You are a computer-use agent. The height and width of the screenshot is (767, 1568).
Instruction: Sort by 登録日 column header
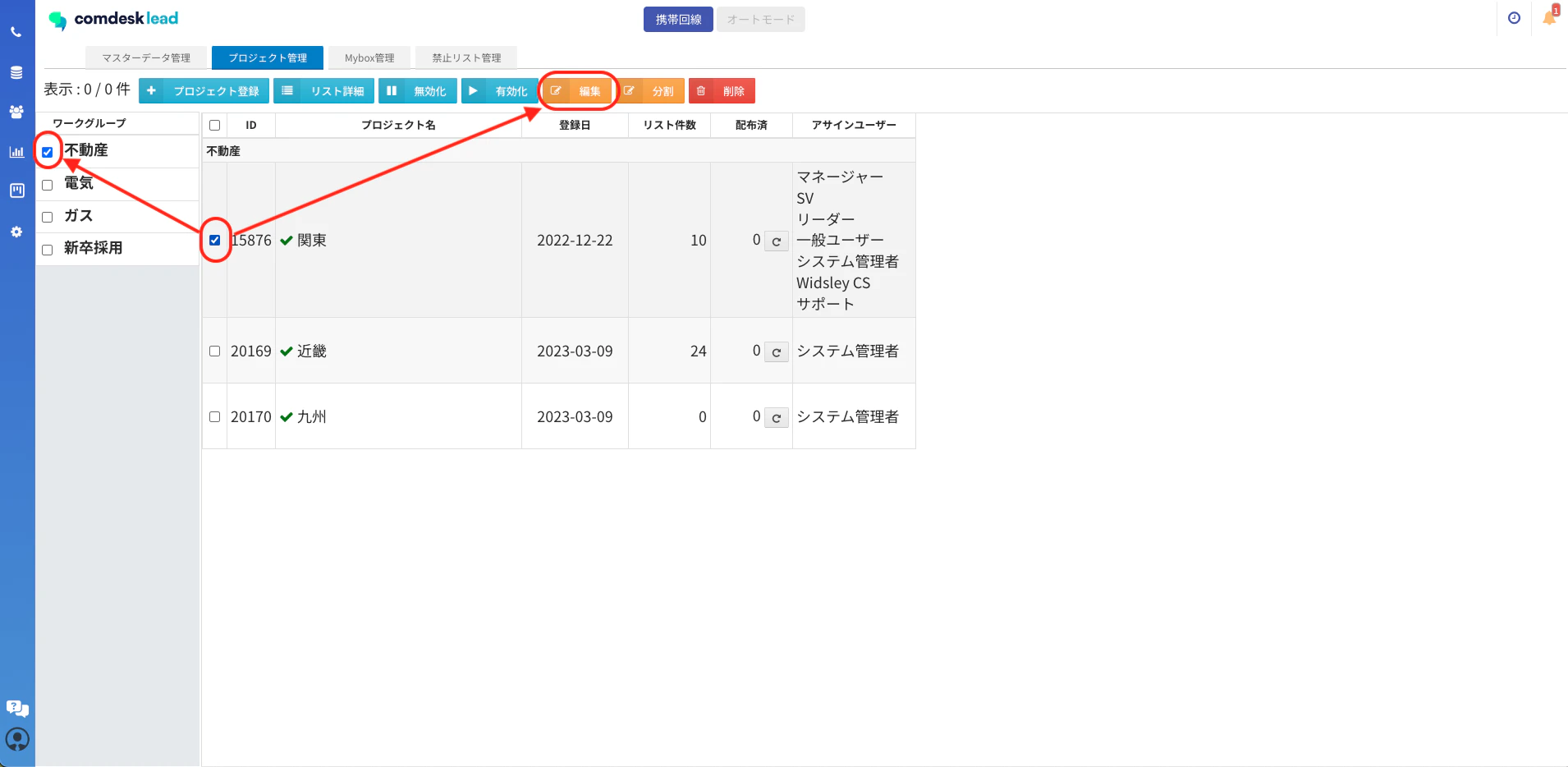pos(575,125)
